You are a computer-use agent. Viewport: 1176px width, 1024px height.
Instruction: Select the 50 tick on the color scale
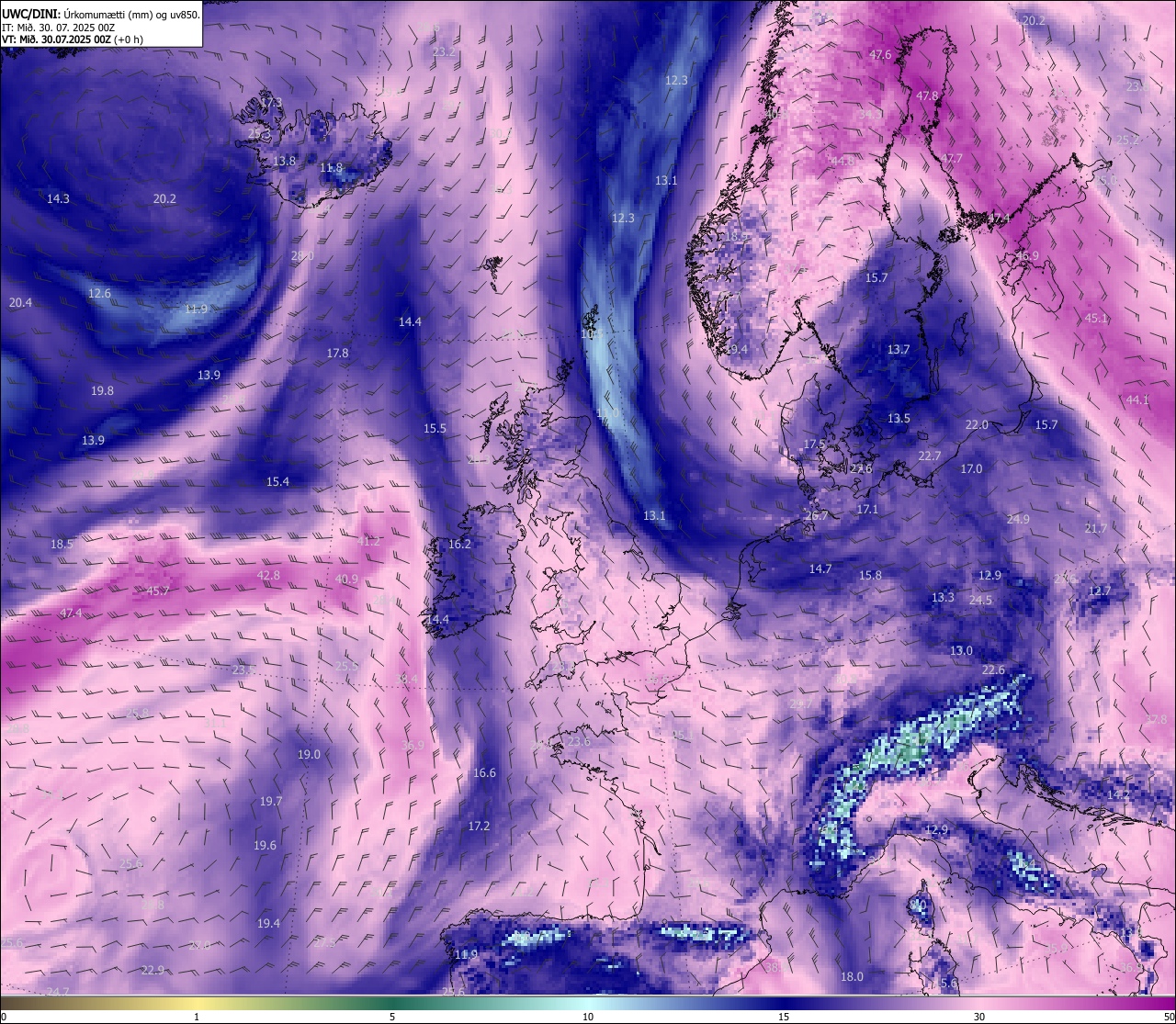coord(1169,1017)
